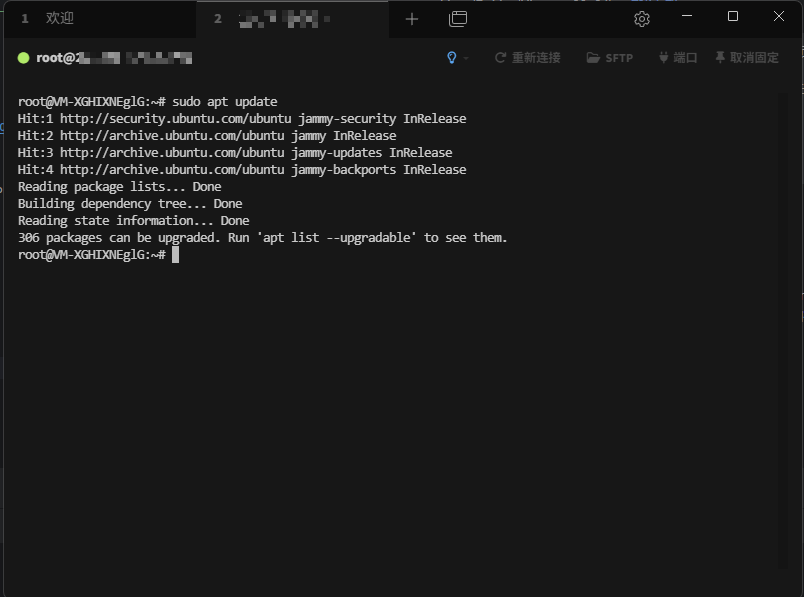Click the blue lightbulb icon
Viewport: 804px width, 597px height.
tap(452, 58)
